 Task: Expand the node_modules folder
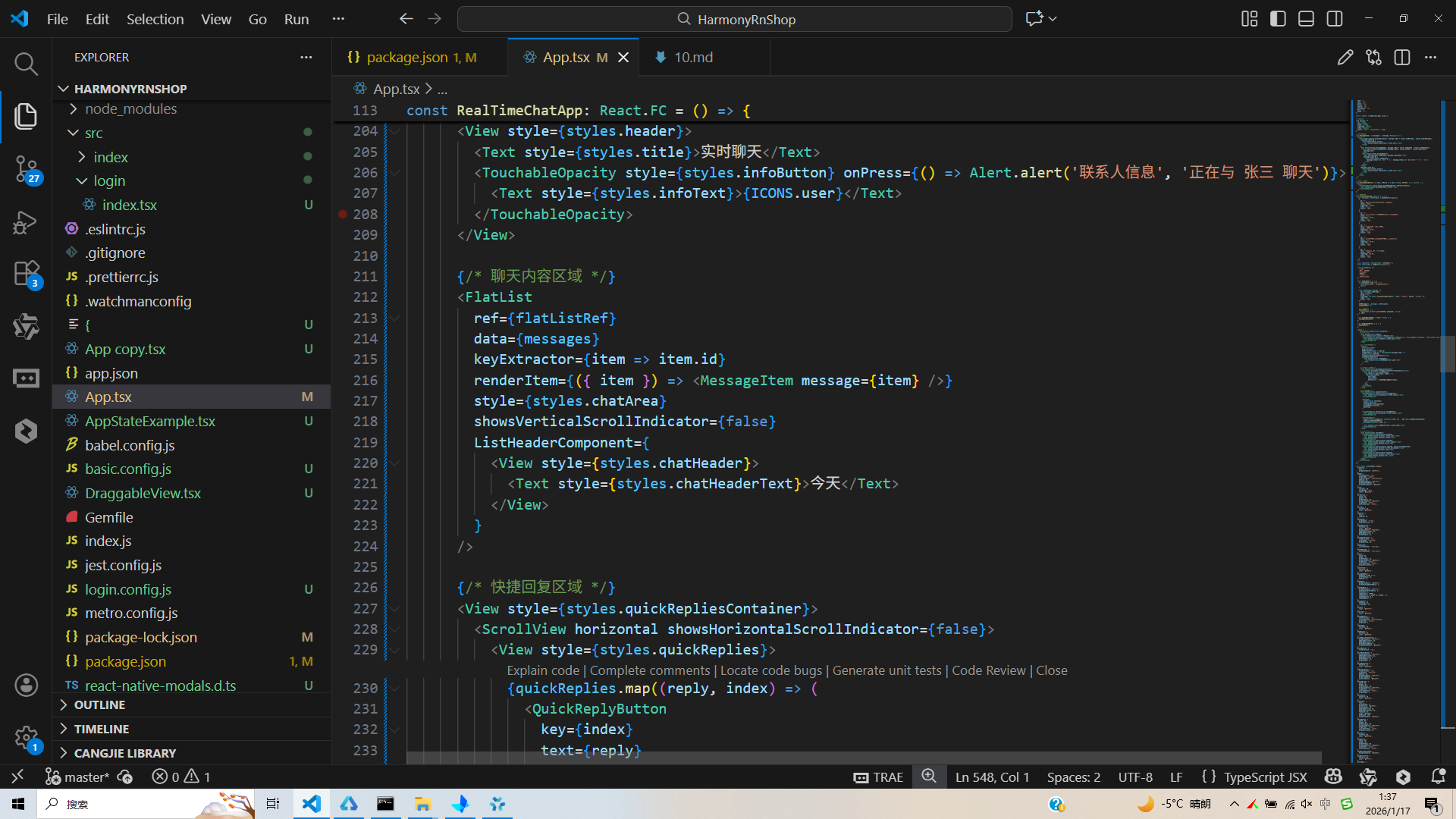[130, 109]
